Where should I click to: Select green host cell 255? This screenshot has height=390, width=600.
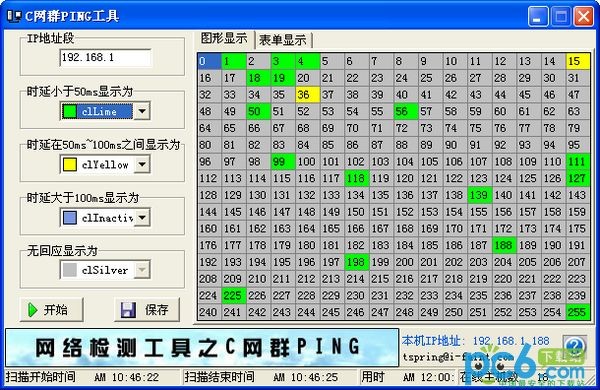click(x=578, y=312)
